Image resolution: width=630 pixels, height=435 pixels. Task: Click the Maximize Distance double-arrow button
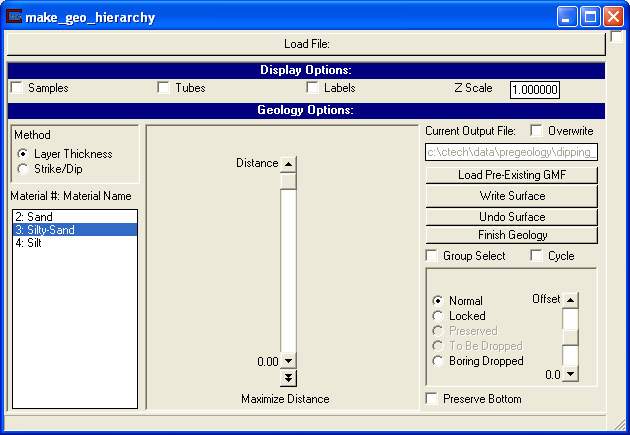288,378
